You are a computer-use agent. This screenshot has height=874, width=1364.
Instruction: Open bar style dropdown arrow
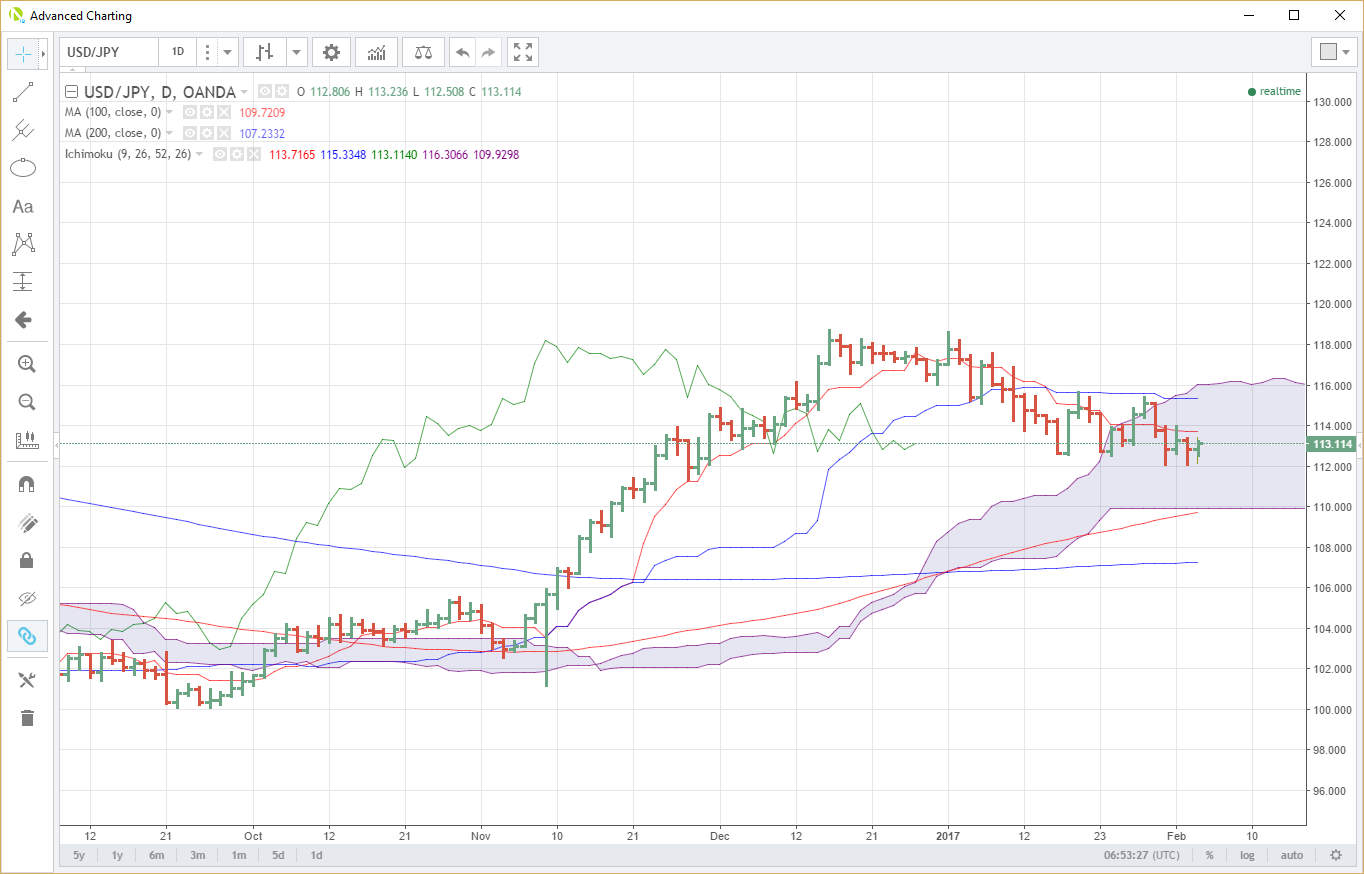click(297, 52)
